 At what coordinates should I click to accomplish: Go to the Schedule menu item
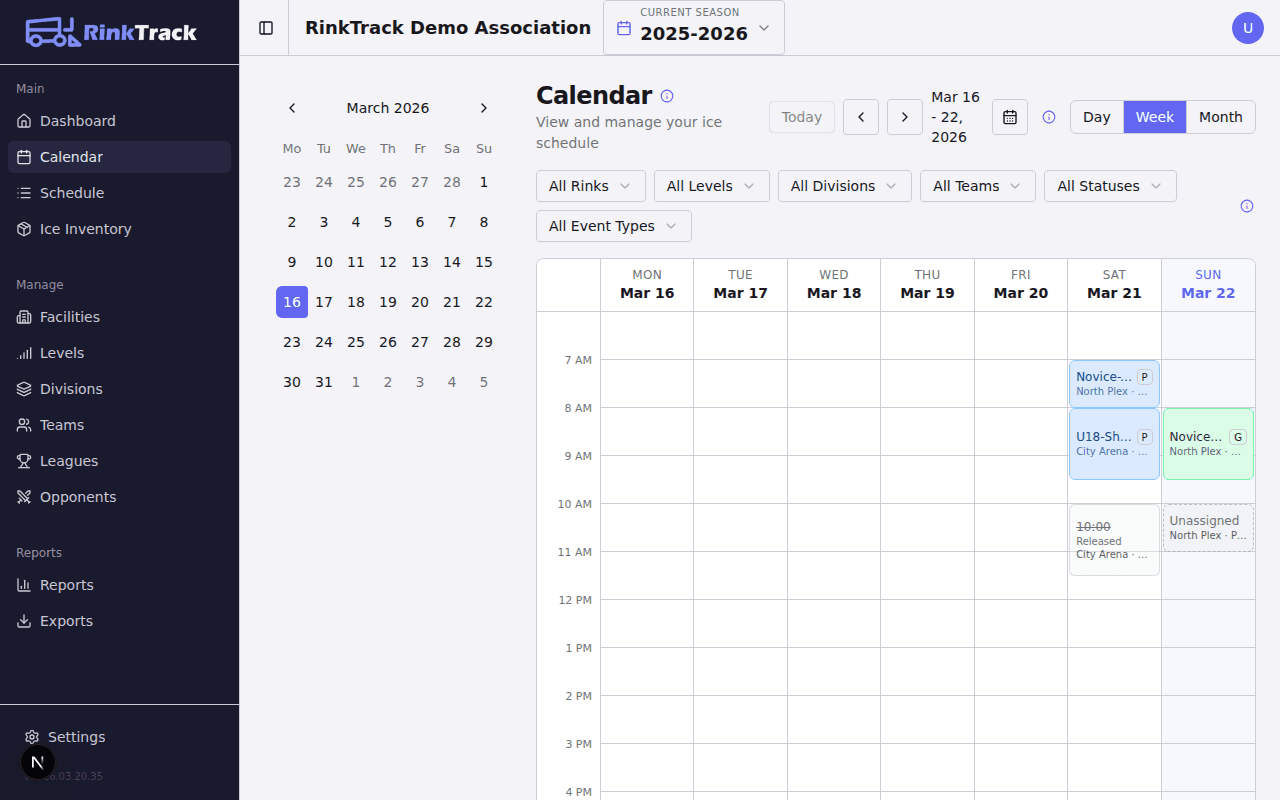73,192
